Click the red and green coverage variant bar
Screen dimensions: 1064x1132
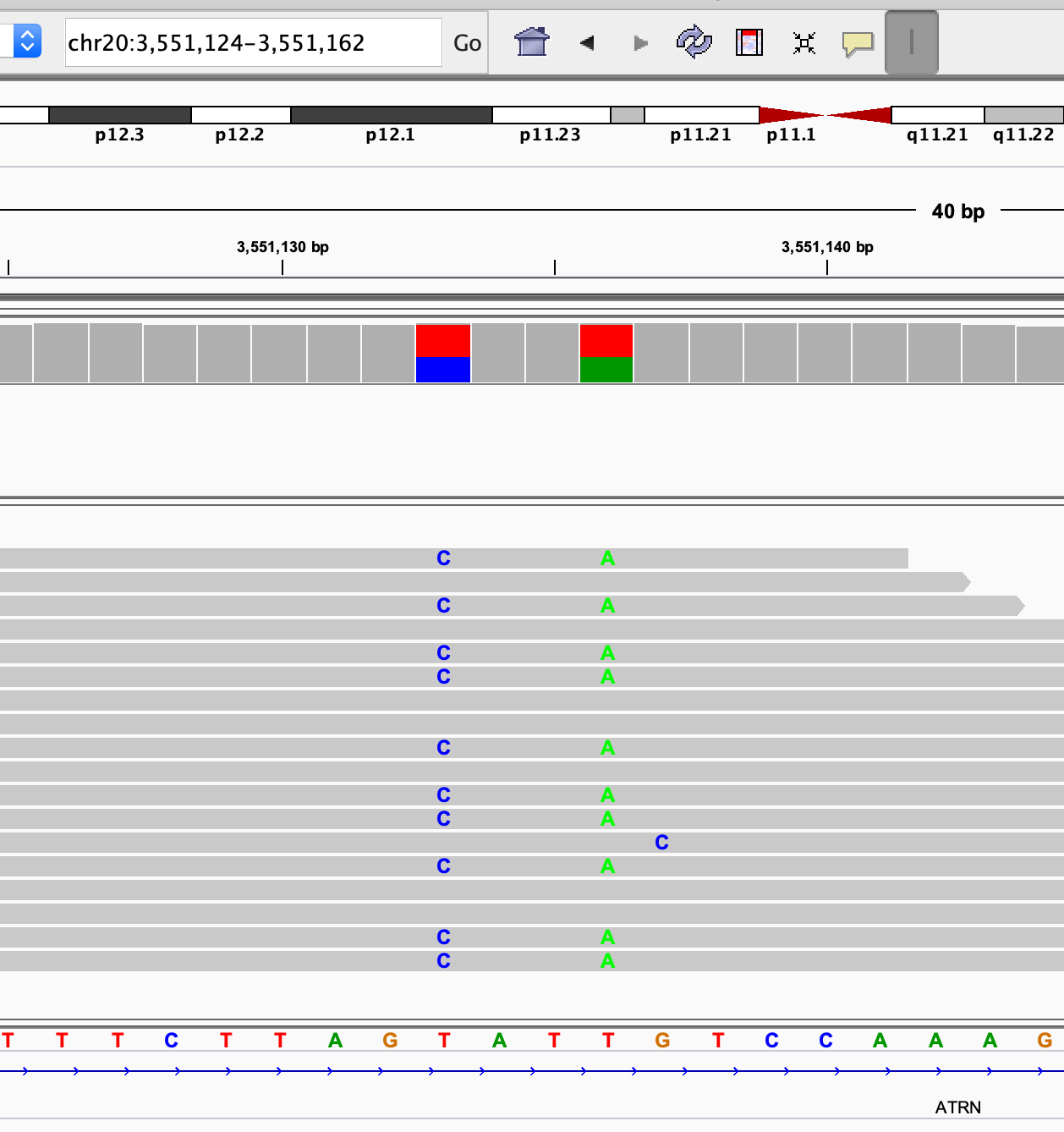point(606,352)
